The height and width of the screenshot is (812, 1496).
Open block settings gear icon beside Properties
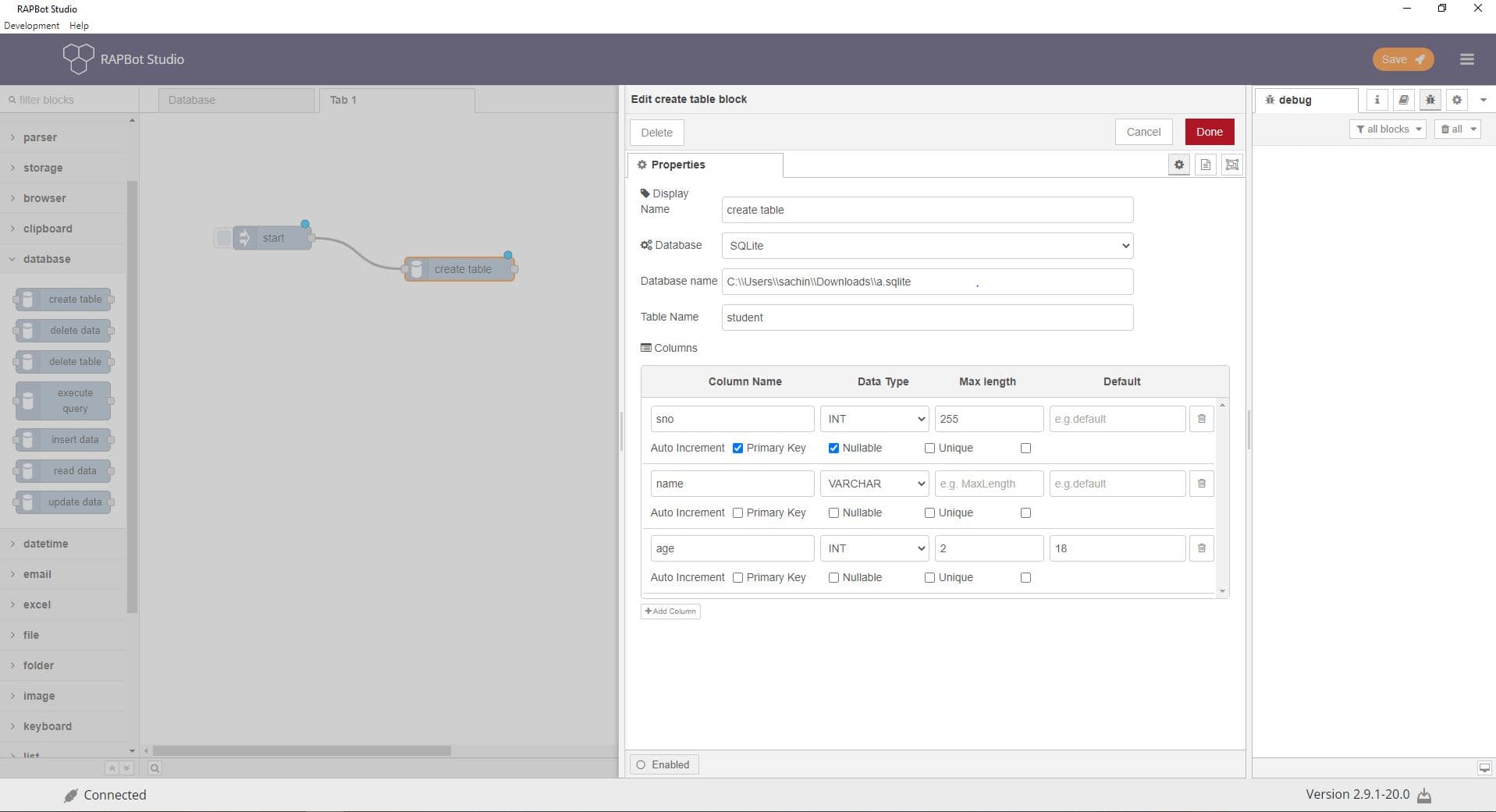1179,165
